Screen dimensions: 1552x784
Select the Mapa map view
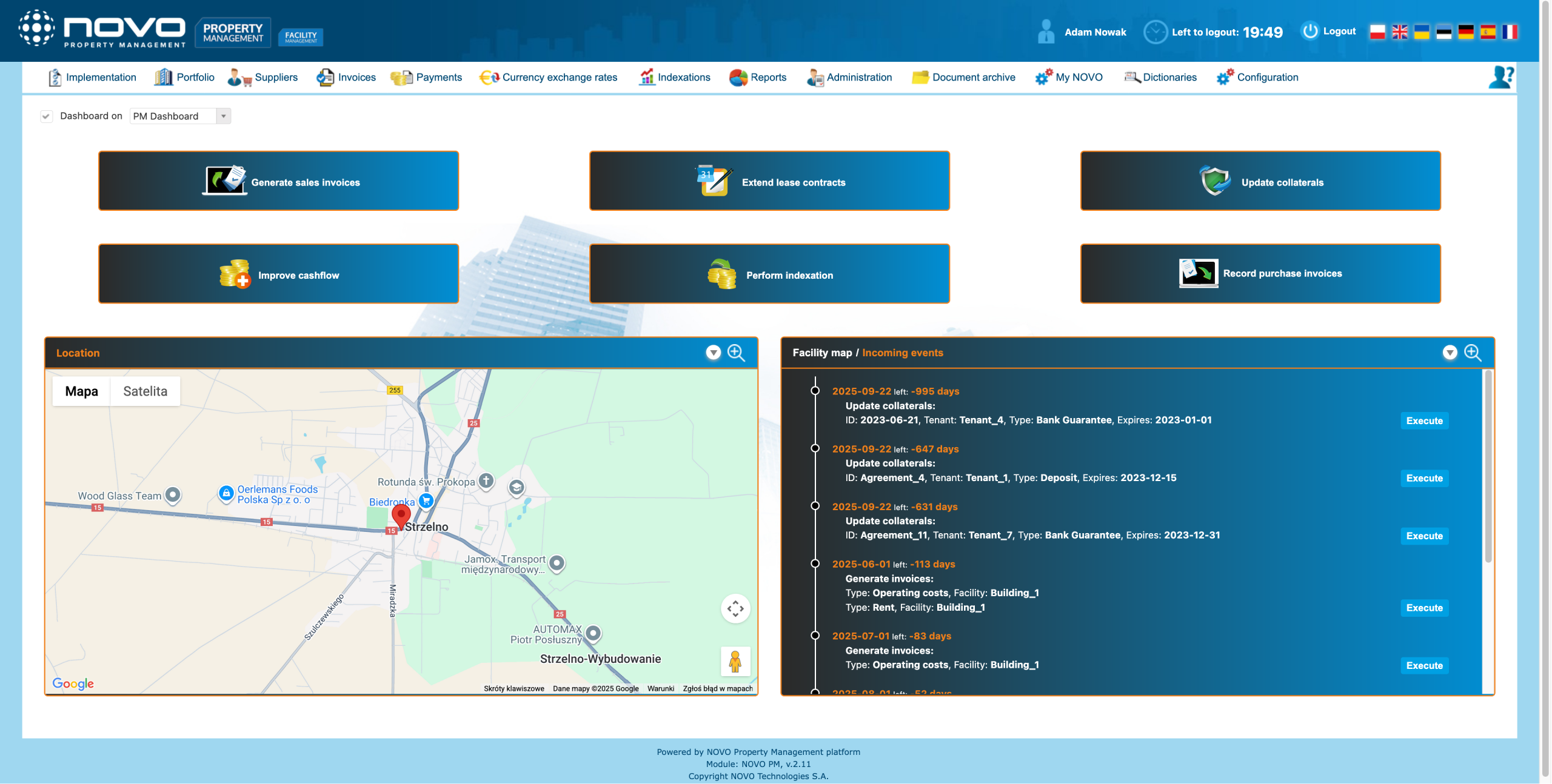tap(81, 391)
